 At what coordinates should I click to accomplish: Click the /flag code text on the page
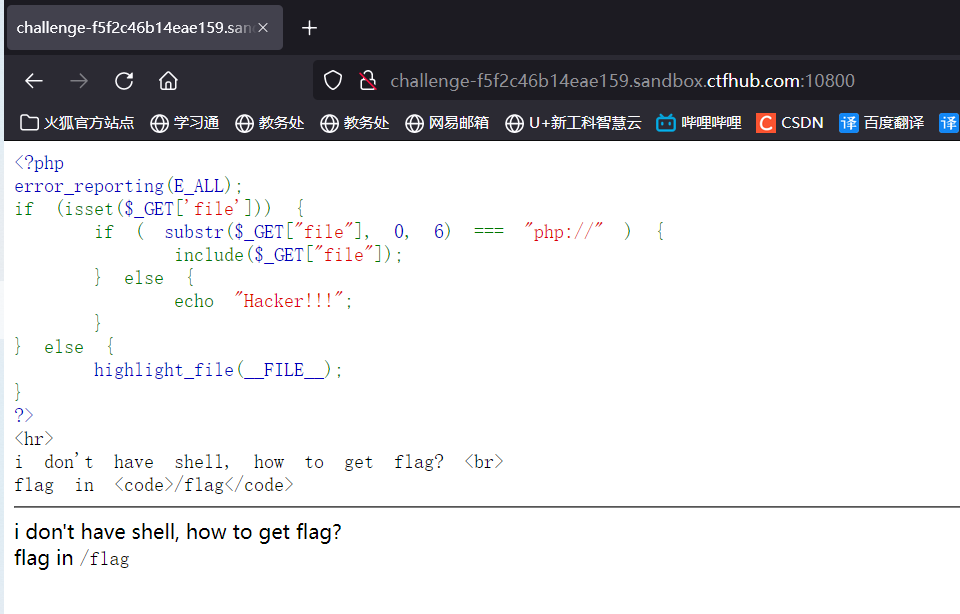(x=104, y=558)
